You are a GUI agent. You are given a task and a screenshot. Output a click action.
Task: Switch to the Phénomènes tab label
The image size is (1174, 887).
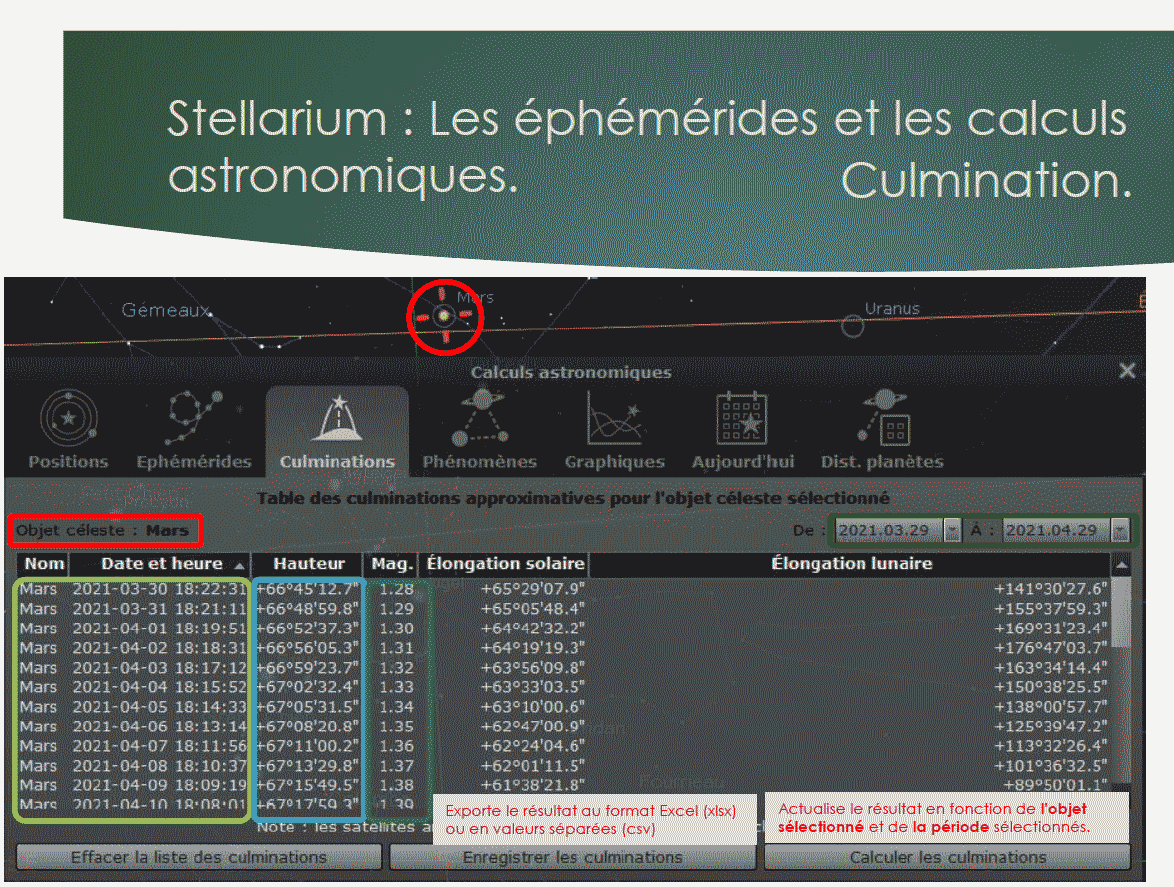point(480,462)
